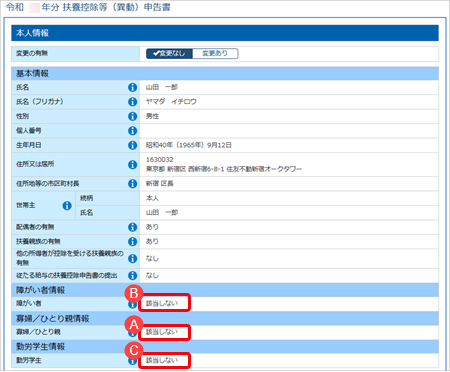
Task: Click the あり value for 扶養親族の有無
Action: pos(152,241)
